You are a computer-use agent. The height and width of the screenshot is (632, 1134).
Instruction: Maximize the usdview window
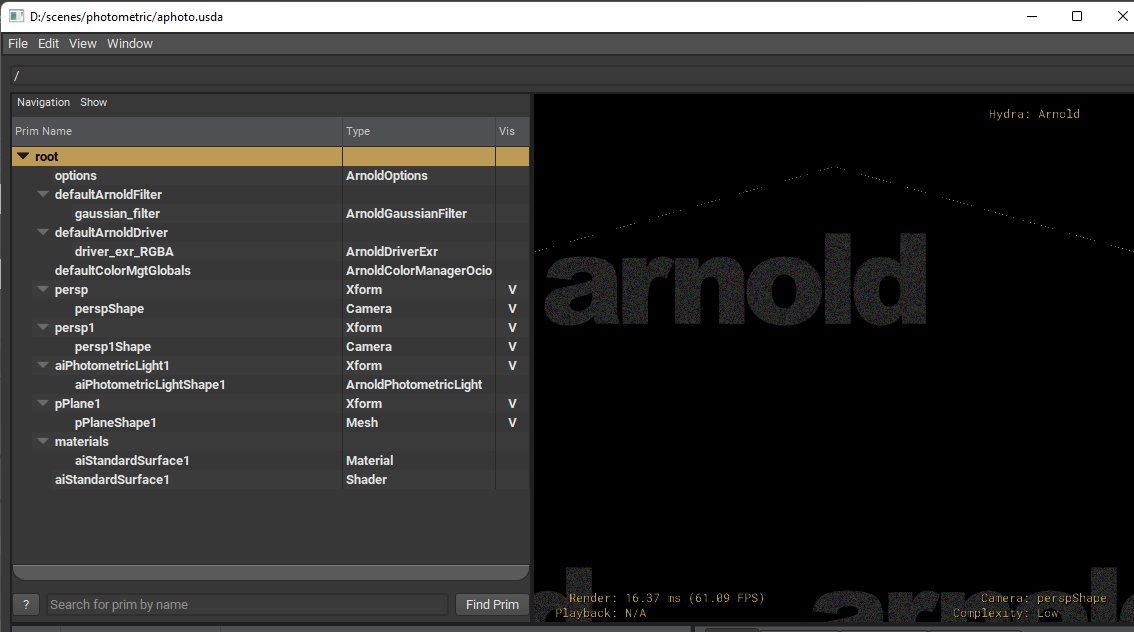(1077, 16)
